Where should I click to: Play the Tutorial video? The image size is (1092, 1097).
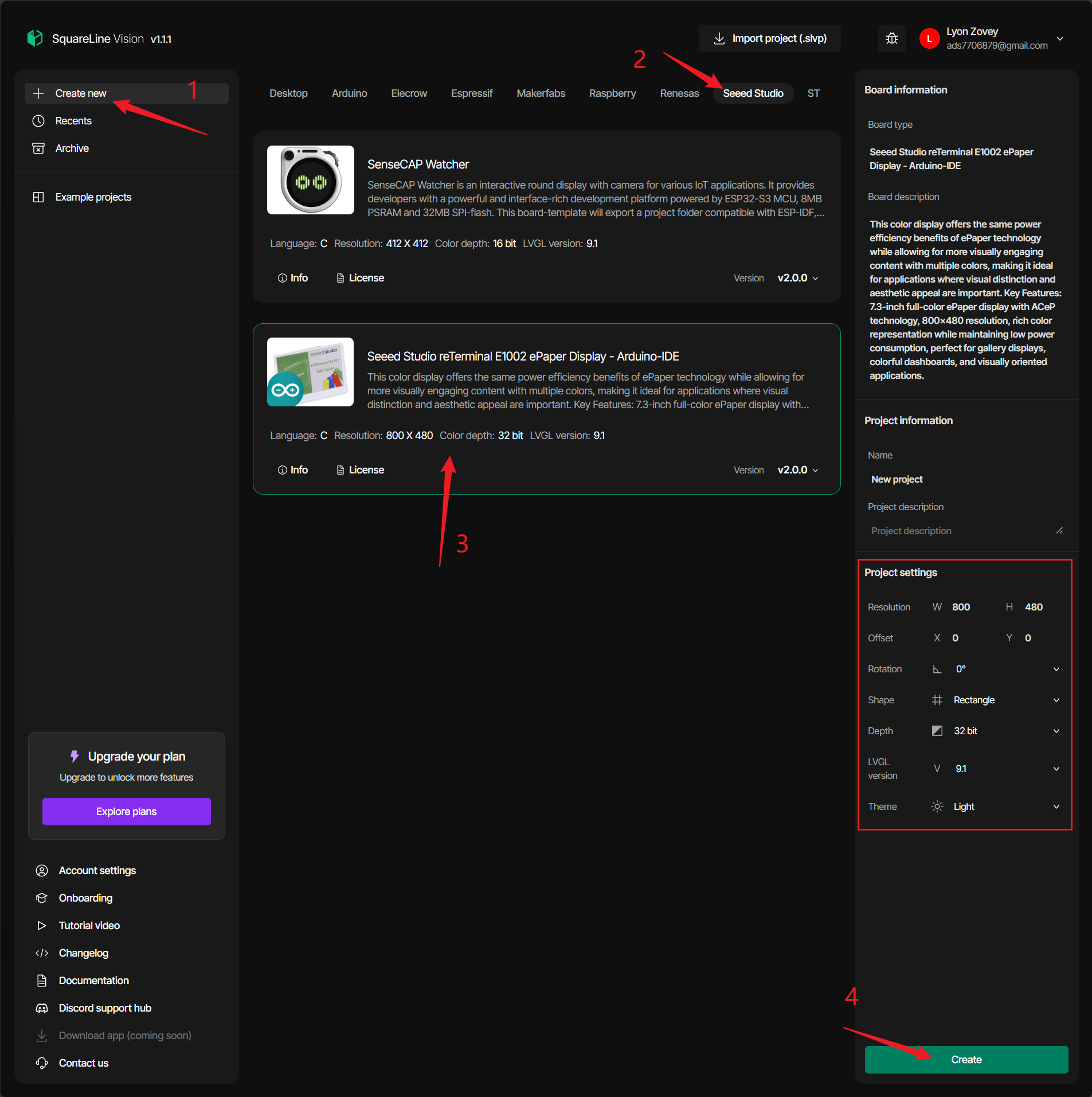coord(89,926)
